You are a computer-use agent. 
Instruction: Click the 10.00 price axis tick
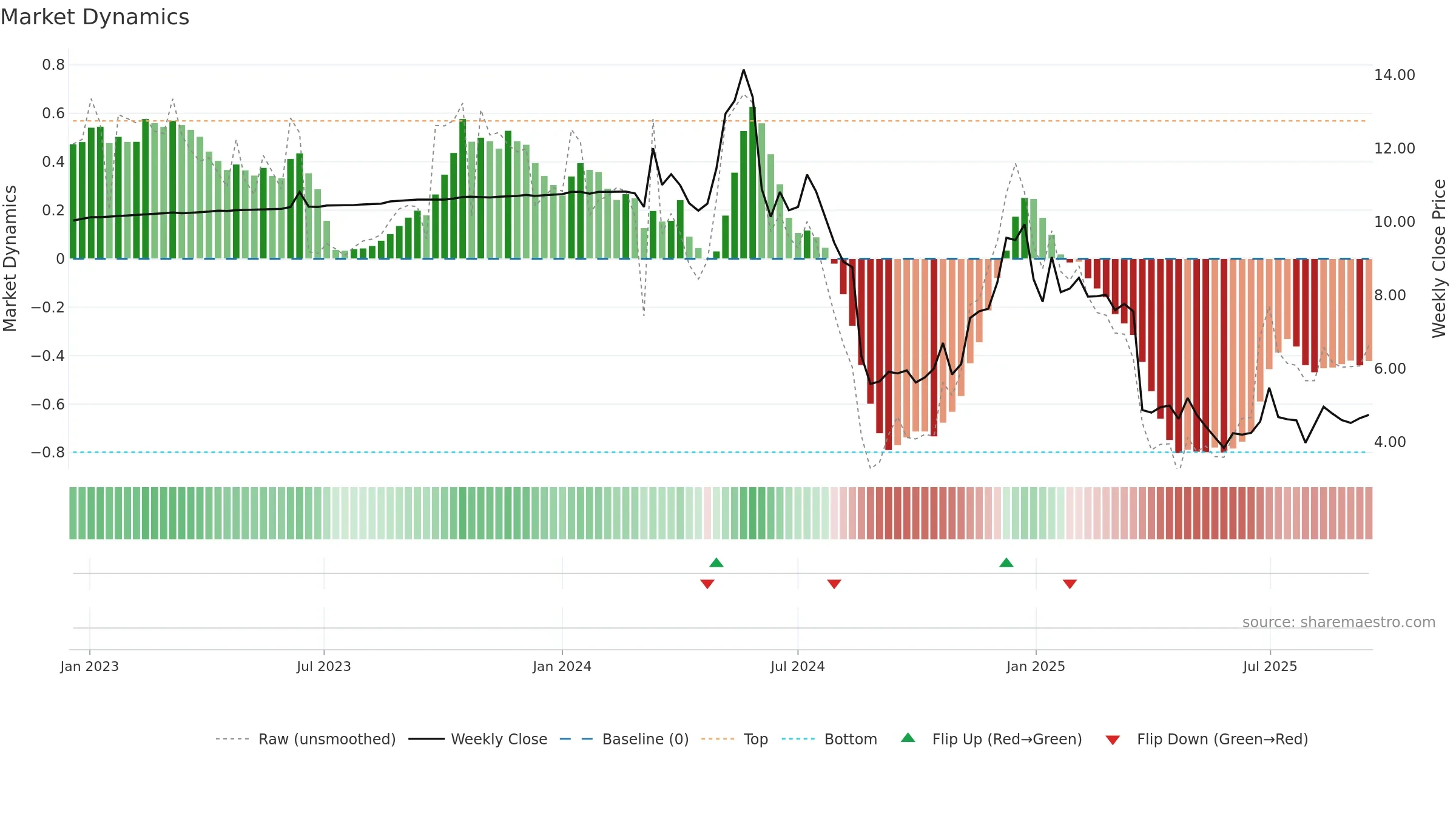pos(1395,221)
